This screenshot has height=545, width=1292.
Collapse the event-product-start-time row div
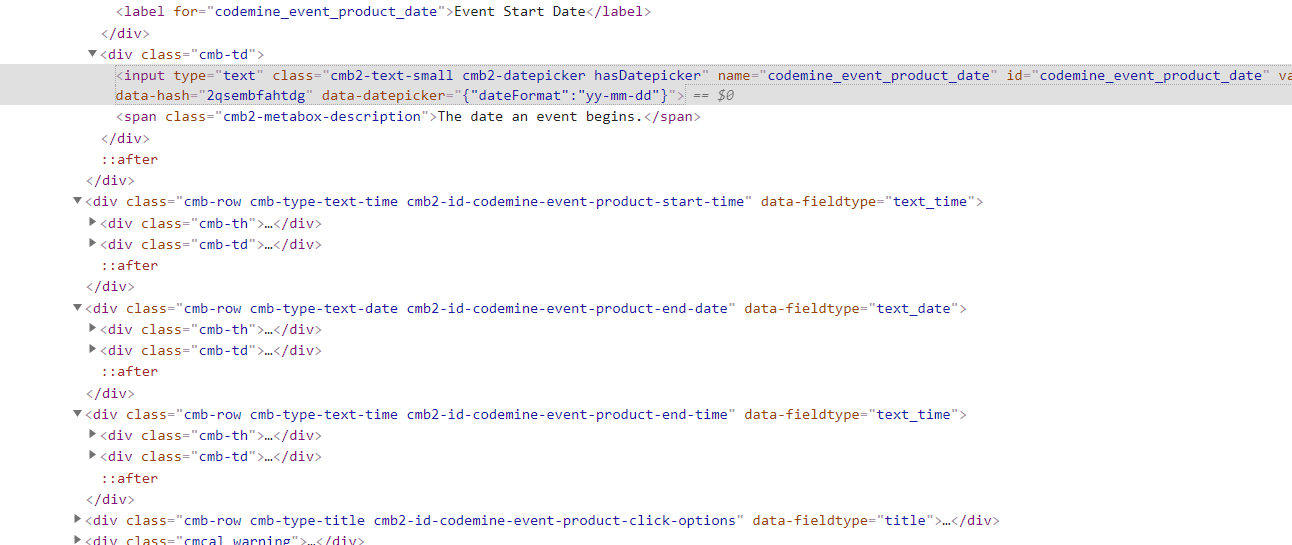pyautogui.click(x=78, y=201)
